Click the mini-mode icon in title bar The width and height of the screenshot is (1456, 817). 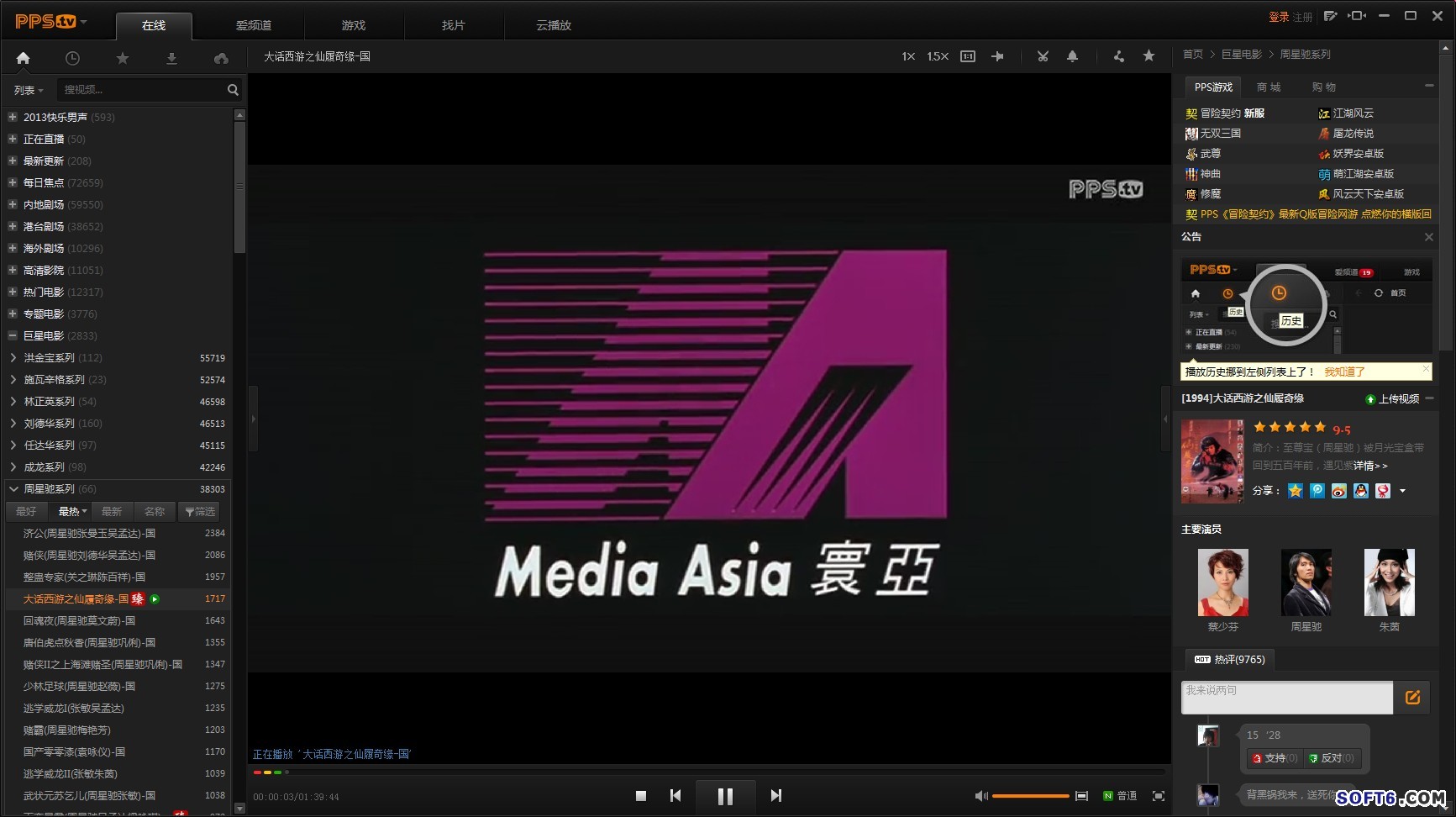coord(1357,16)
